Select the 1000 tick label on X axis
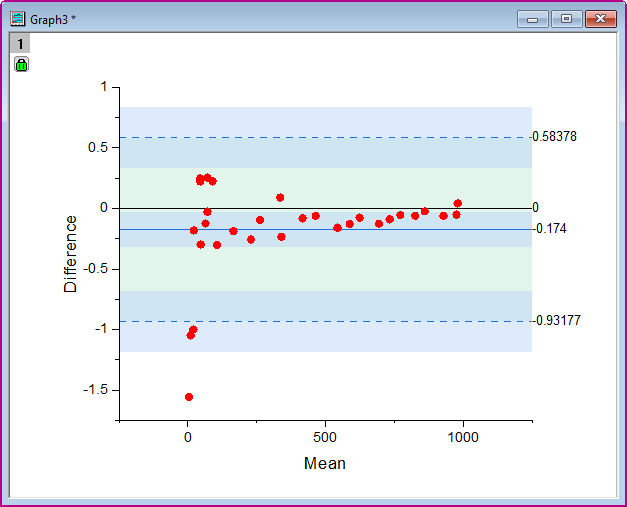The image size is (627, 507). click(463, 437)
